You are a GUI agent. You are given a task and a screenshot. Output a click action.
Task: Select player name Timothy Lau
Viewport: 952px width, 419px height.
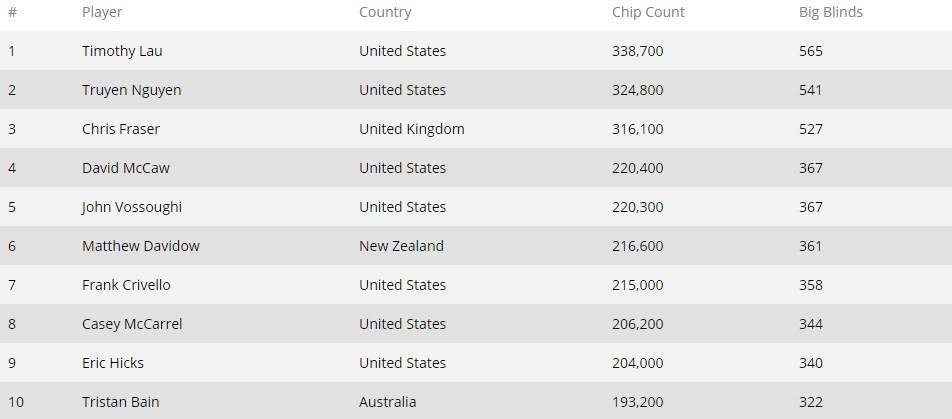tap(124, 51)
